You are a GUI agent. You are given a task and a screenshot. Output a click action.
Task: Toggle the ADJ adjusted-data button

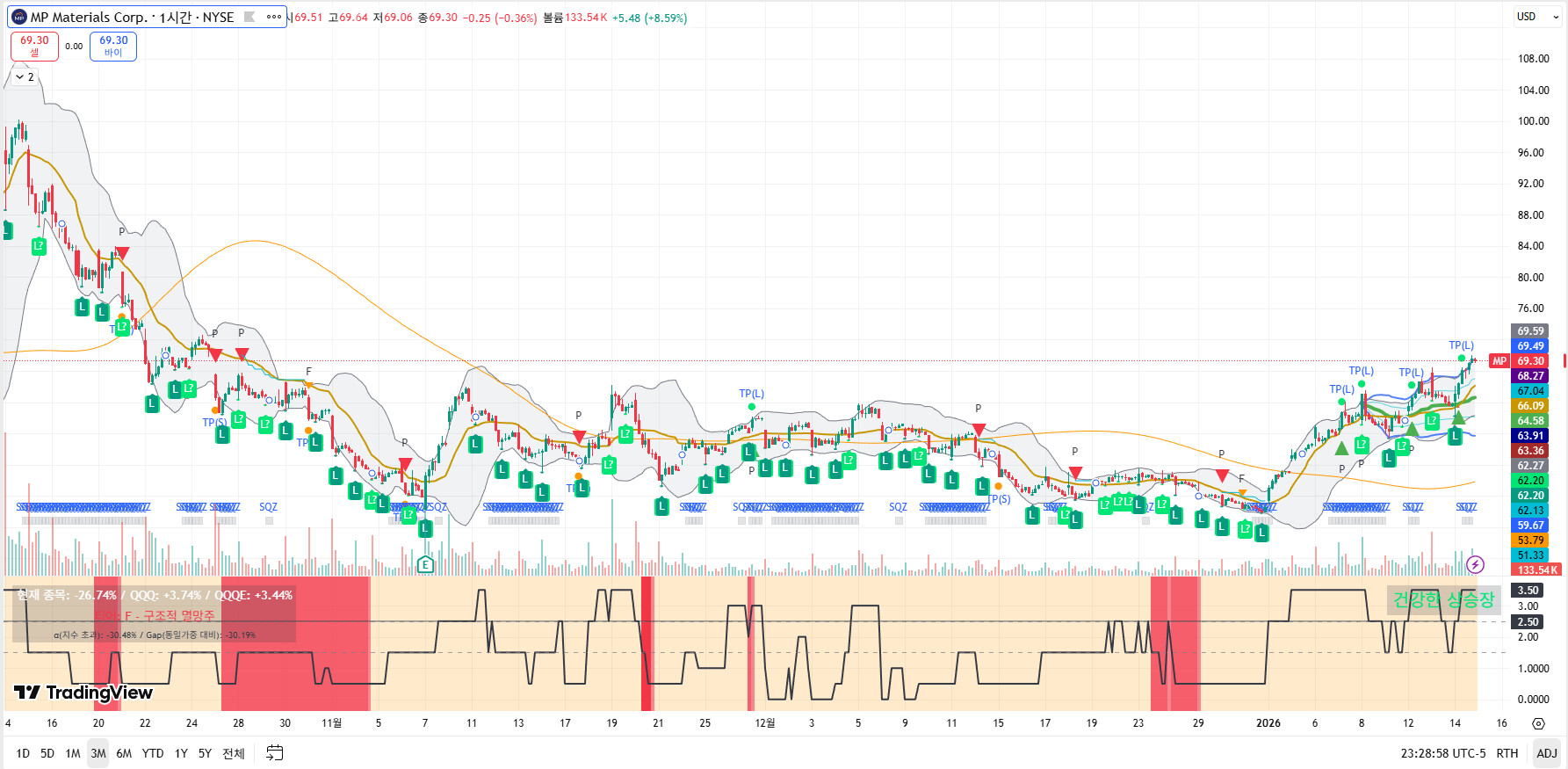1547,753
